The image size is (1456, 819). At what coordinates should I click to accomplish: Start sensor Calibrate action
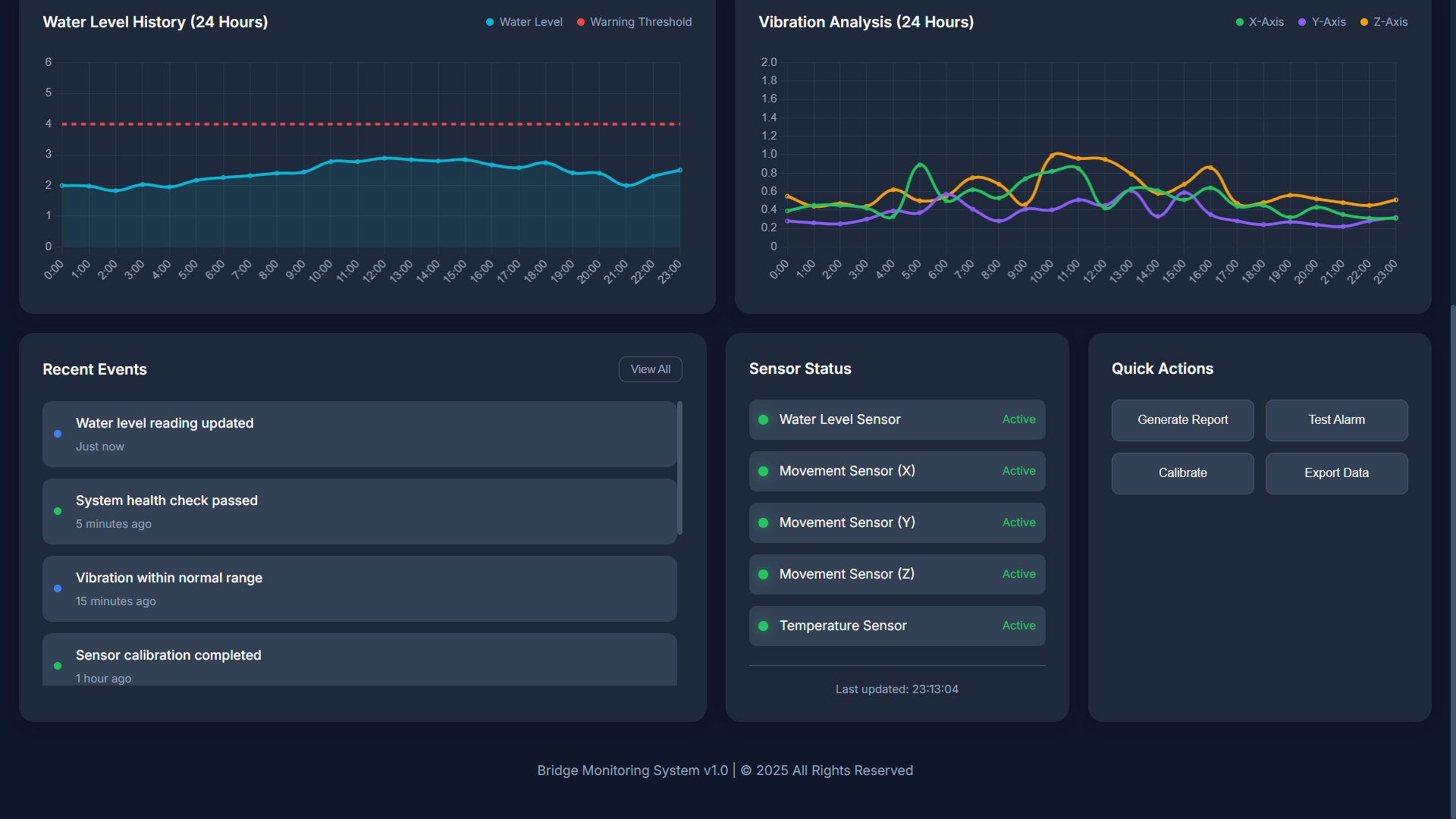pyautogui.click(x=1182, y=473)
